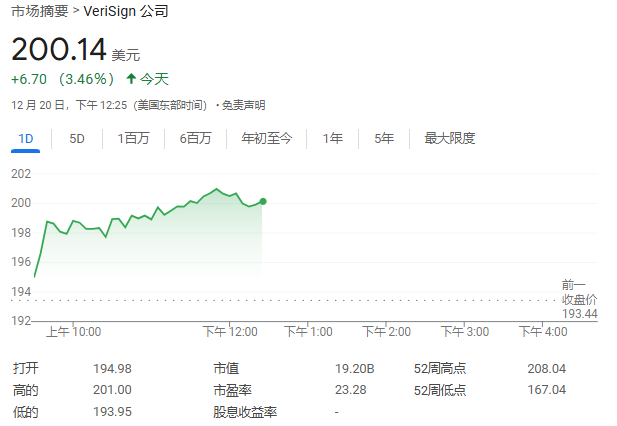Show the 1百万 range chart

pyautogui.click(x=133, y=138)
